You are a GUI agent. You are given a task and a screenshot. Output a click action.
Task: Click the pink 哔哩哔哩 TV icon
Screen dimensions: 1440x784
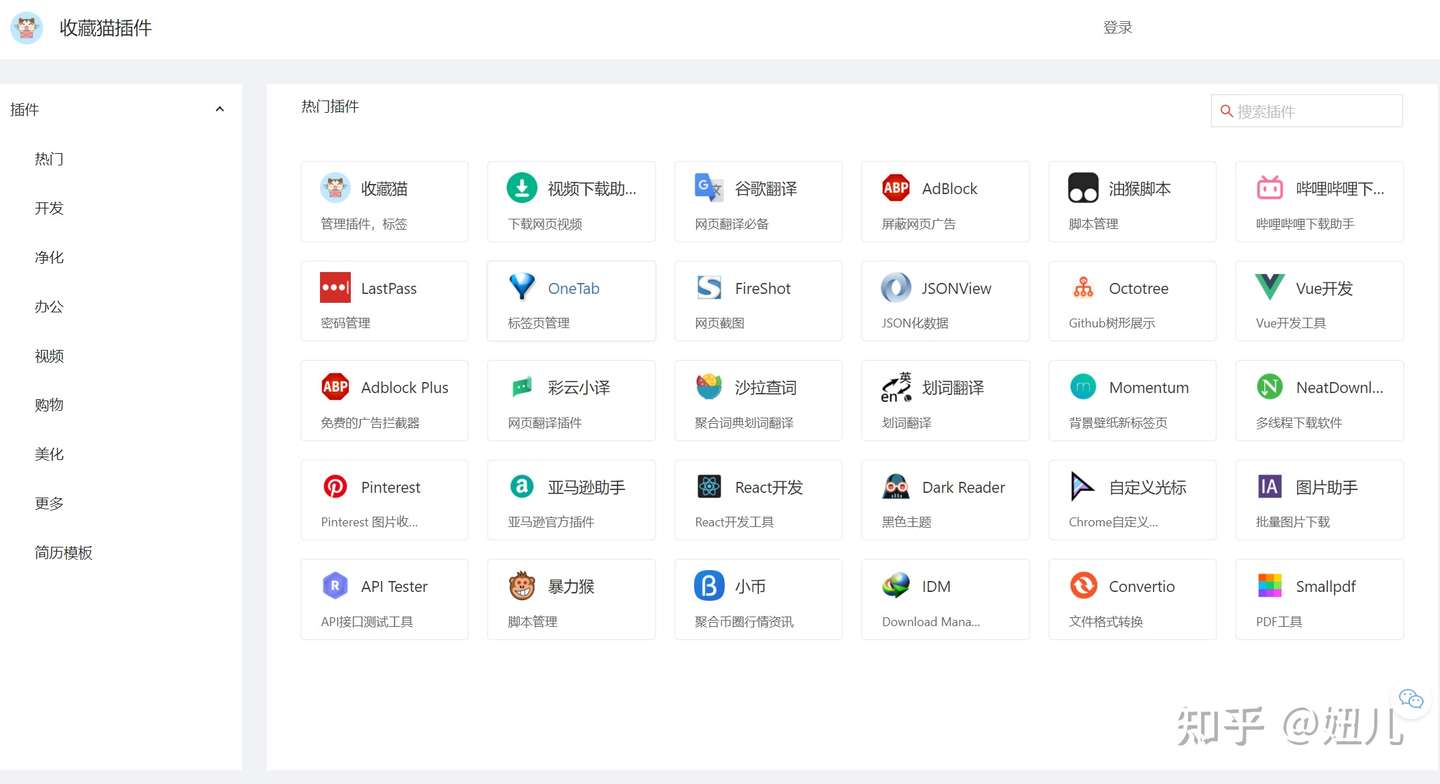point(1270,187)
